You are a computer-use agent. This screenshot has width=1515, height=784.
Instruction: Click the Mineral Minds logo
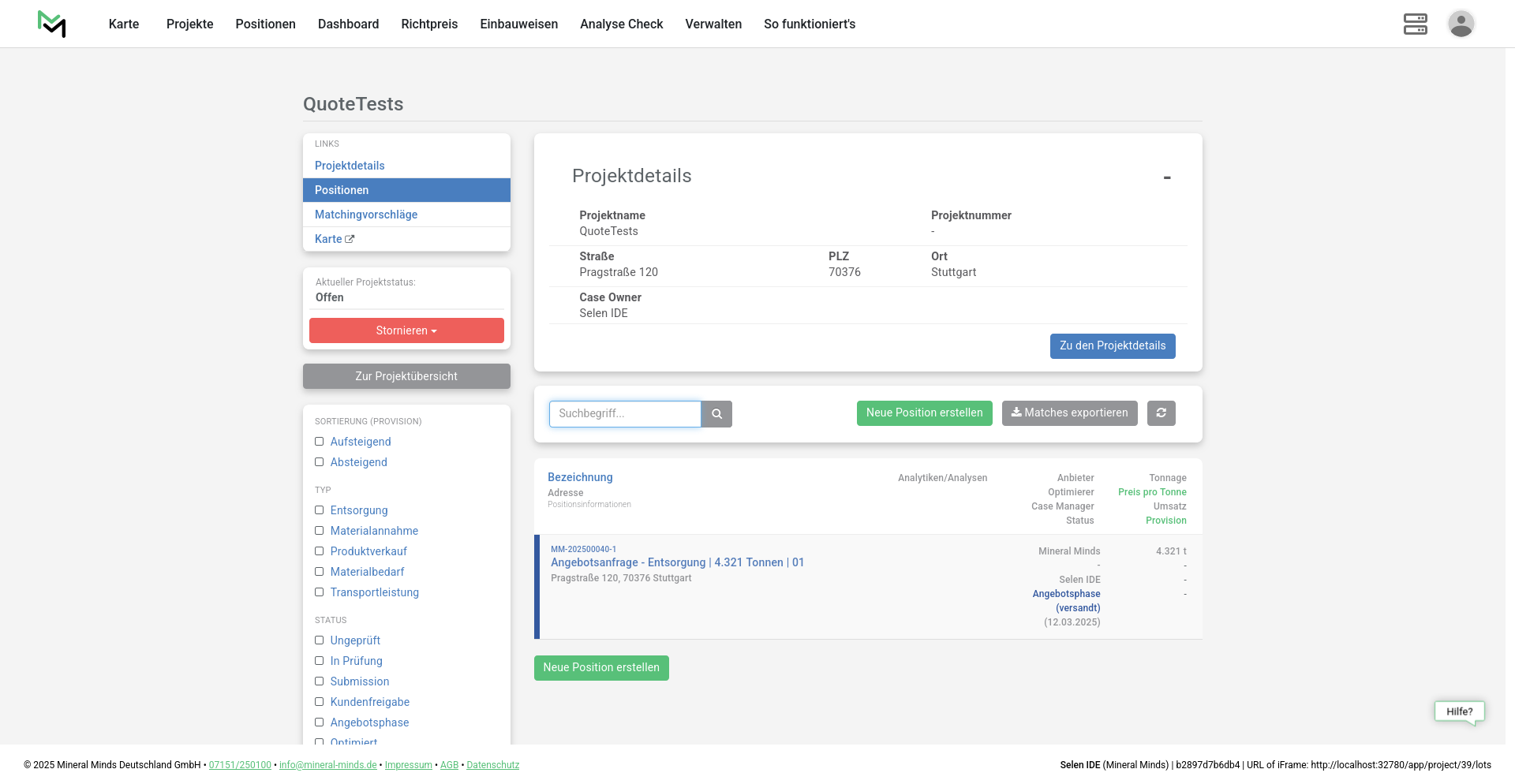pyautogui.click(x=52, y=24)
